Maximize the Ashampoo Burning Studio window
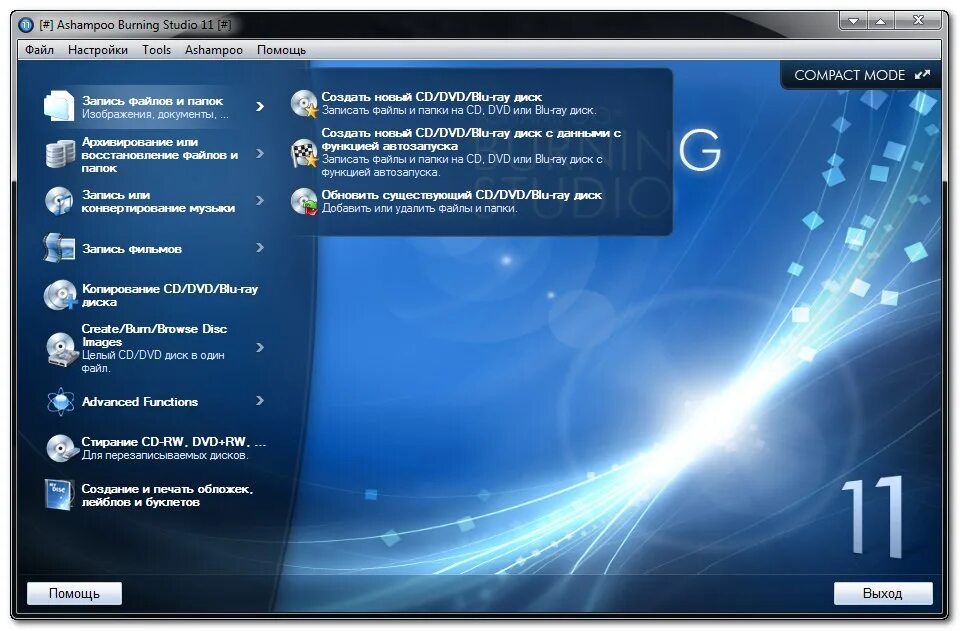The width and height of the screenshot is (960, 631). point(880,21)
